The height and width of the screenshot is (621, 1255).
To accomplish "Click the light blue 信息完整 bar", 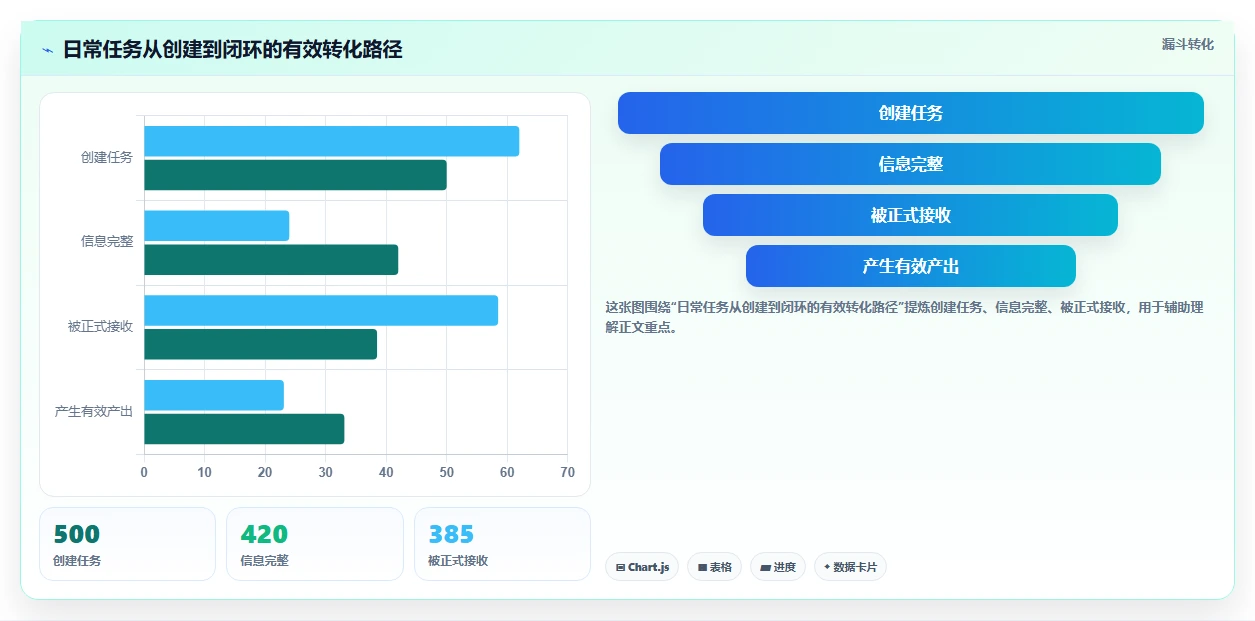I will coord(216,226).
